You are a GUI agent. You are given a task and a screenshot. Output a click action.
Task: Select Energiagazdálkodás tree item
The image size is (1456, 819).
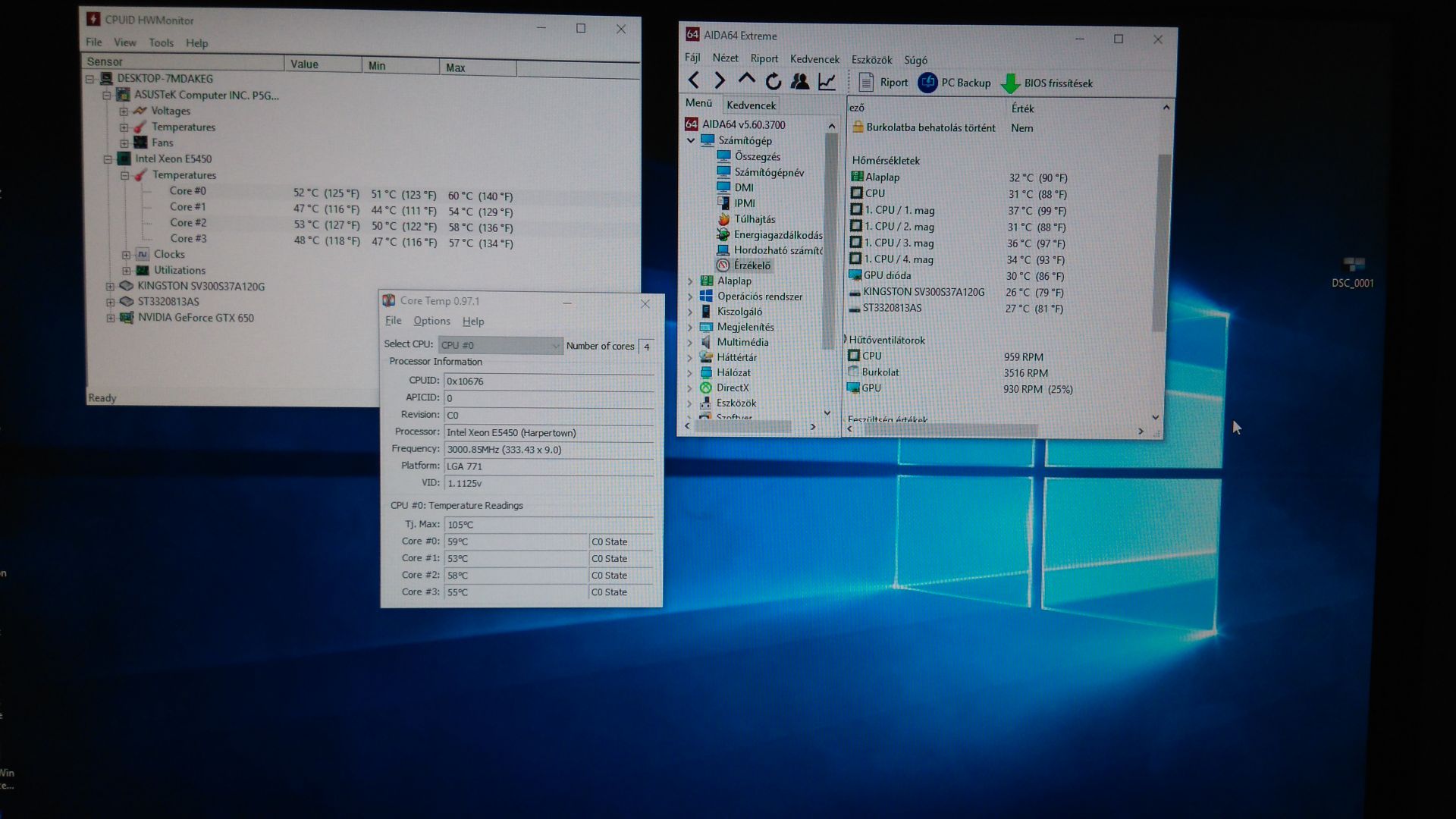click(x=777, y=235)
